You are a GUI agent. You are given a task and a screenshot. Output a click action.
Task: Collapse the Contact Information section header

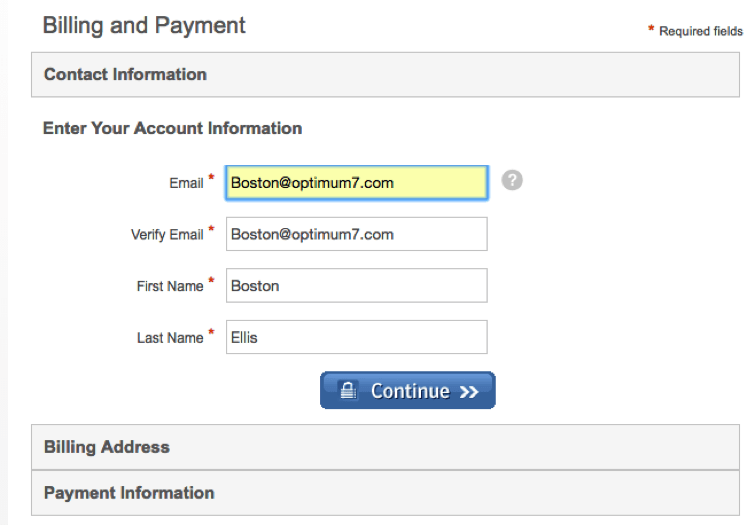click(x=385, y=75)
